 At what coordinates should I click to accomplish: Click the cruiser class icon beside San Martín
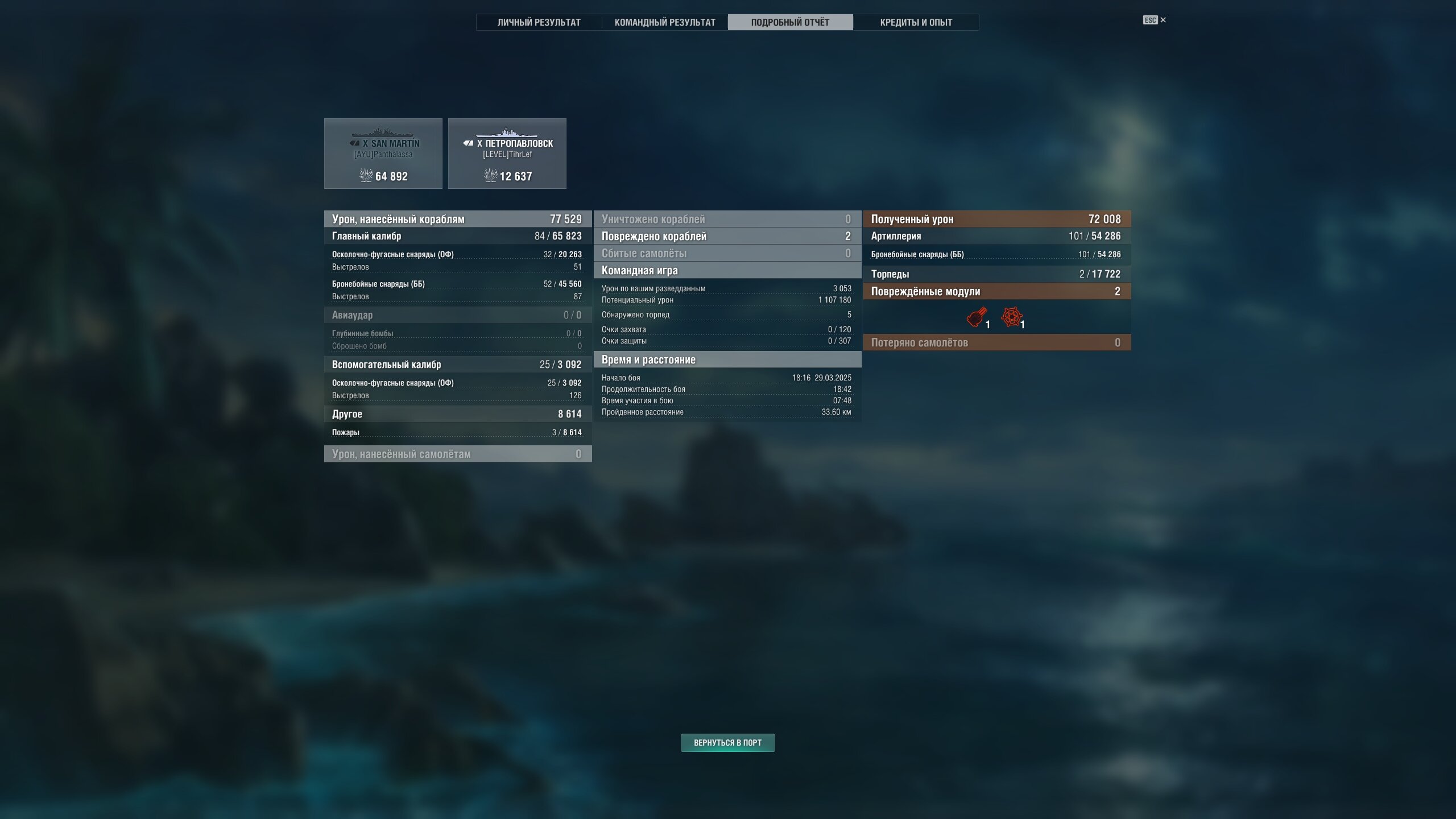(x=354, y=143)
